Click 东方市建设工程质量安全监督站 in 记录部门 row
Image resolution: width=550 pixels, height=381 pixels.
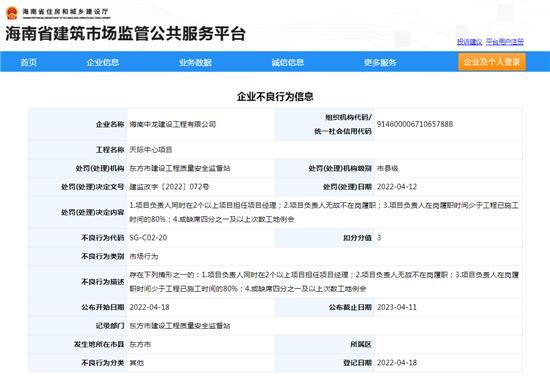point(180,326)
